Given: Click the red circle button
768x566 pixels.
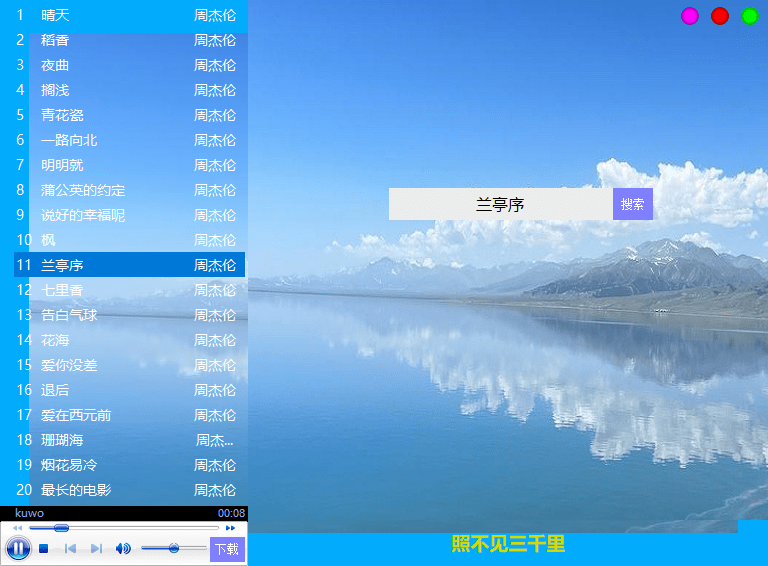Looking at the screenshot, I should click(x=720, y=16).
